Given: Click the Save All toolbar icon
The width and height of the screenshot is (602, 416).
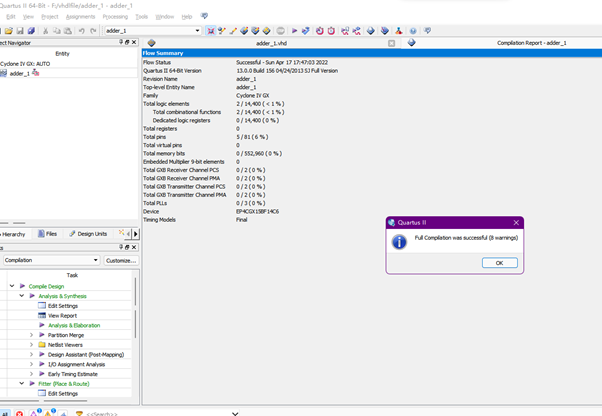Looking at the screenshot, I should 31,31.
